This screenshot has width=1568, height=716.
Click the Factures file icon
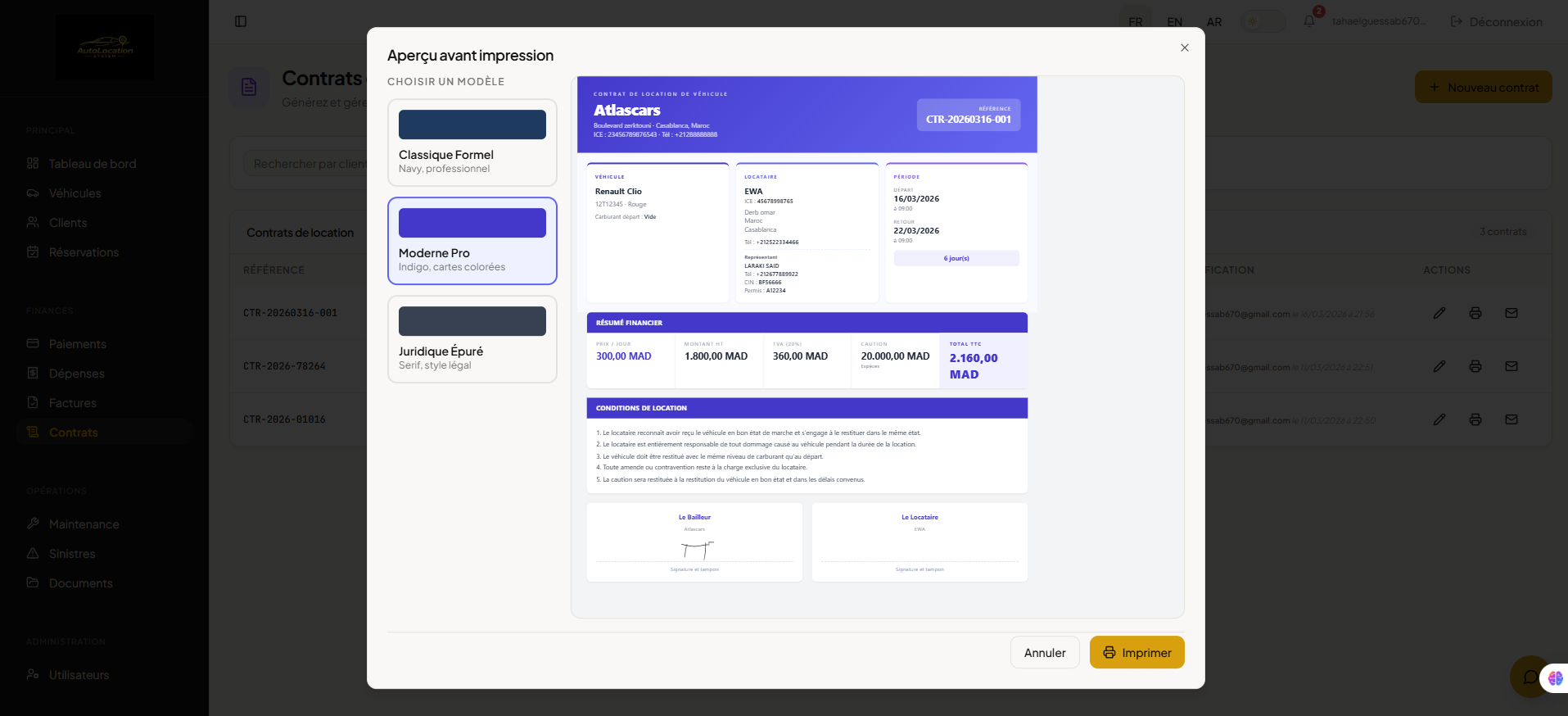coord(33,402)
